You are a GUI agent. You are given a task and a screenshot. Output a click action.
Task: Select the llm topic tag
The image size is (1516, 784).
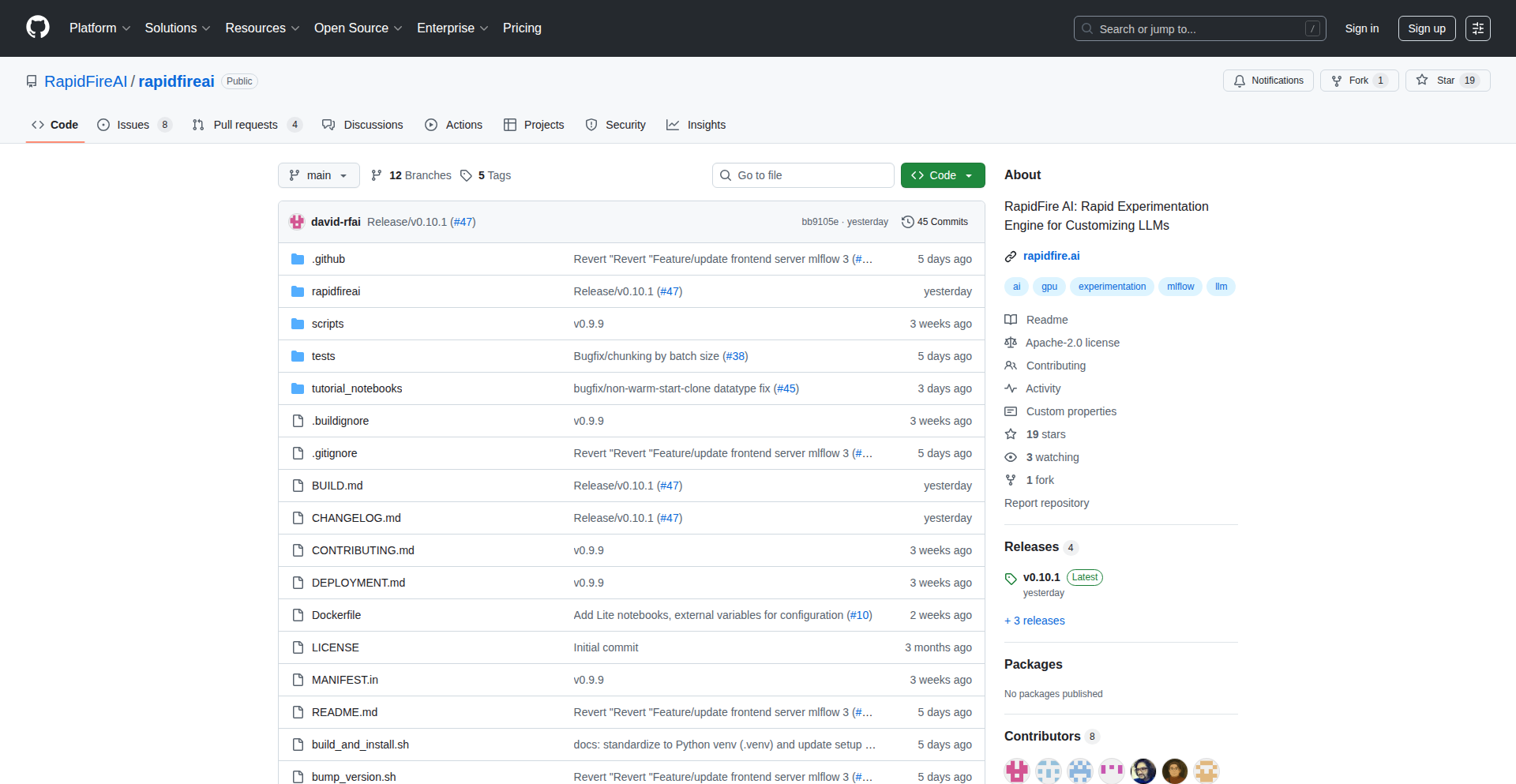[1221, 287]
